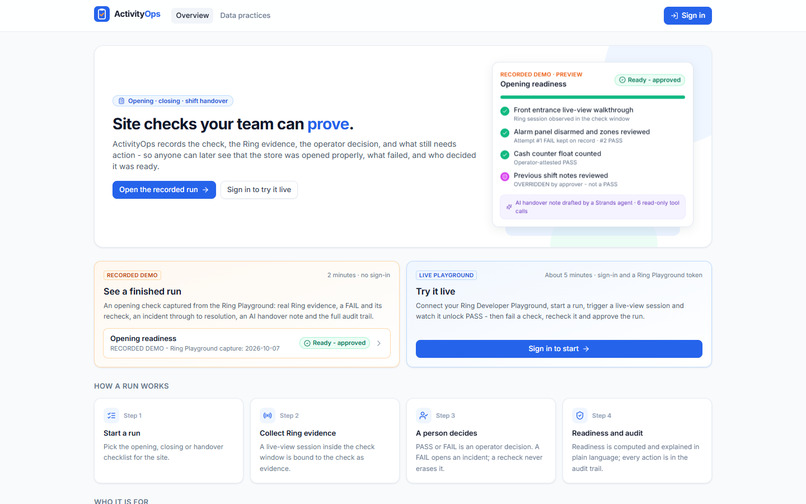
Task: Click the green progress bar in the Opening readiness preview
Action: [x=592, y=97]
